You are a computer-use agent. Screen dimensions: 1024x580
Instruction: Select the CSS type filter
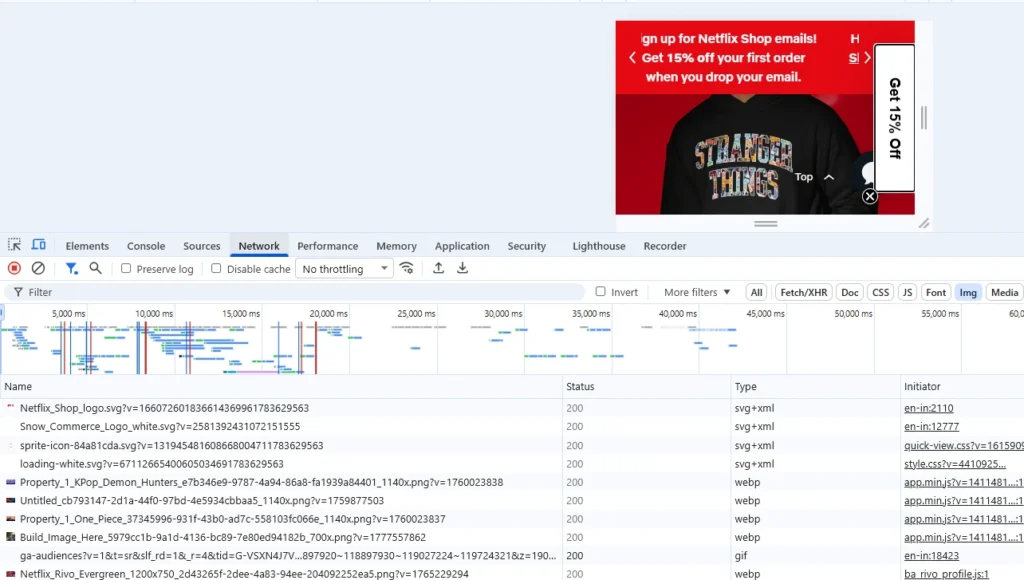[880, 292]
